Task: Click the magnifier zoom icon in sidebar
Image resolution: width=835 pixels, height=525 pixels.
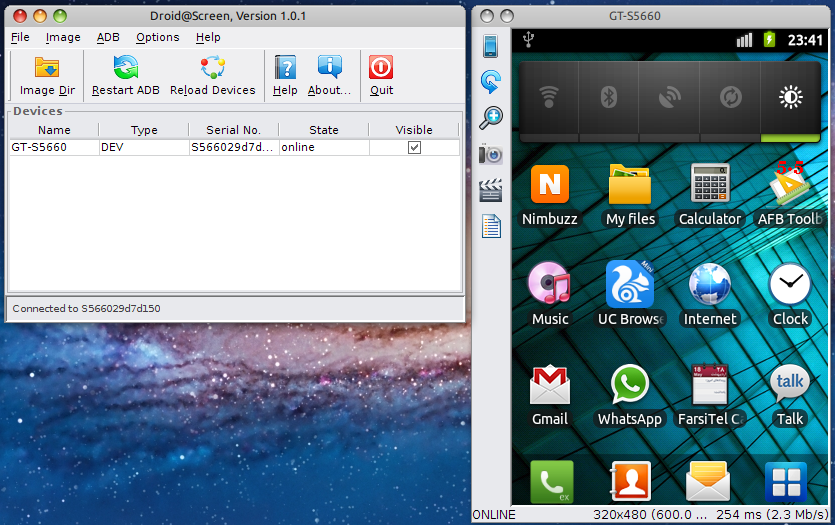Action: click(490, 117)
